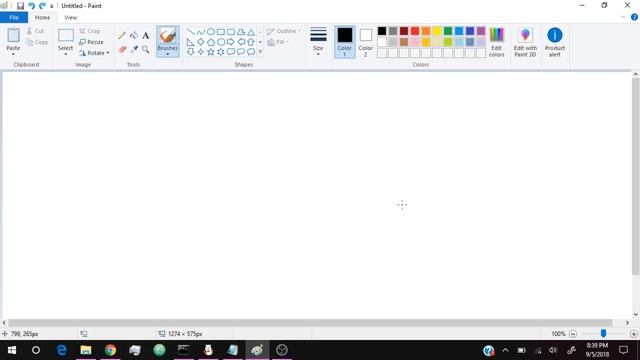Choose the yellow palette swatch

[x=437, y=31]
